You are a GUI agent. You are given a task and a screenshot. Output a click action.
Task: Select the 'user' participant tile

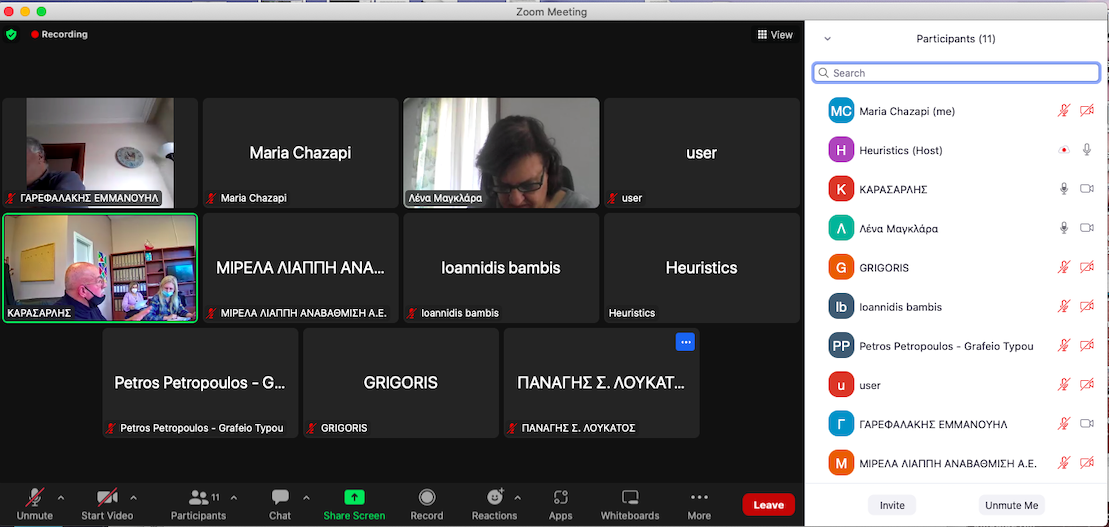click(x=702, y=153)
